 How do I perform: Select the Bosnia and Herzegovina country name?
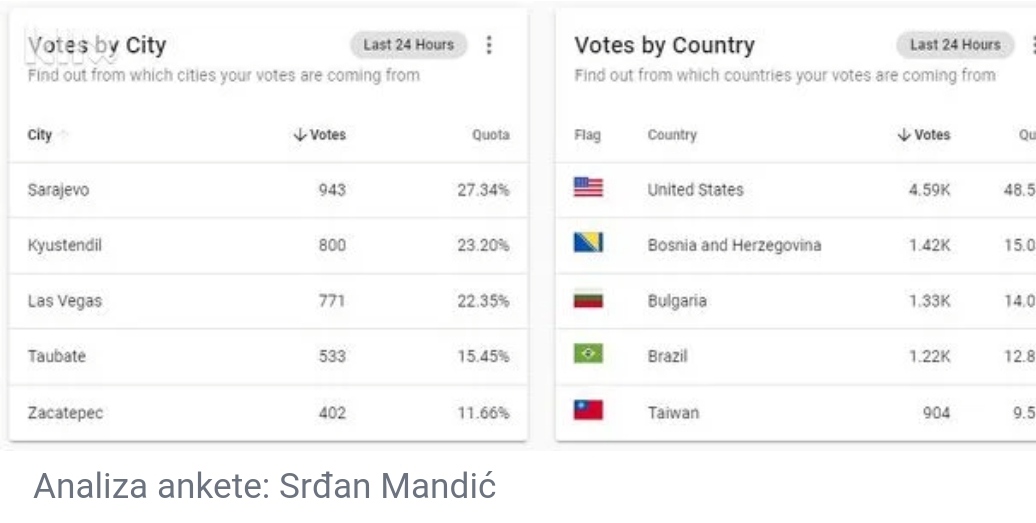pos(734,246)
